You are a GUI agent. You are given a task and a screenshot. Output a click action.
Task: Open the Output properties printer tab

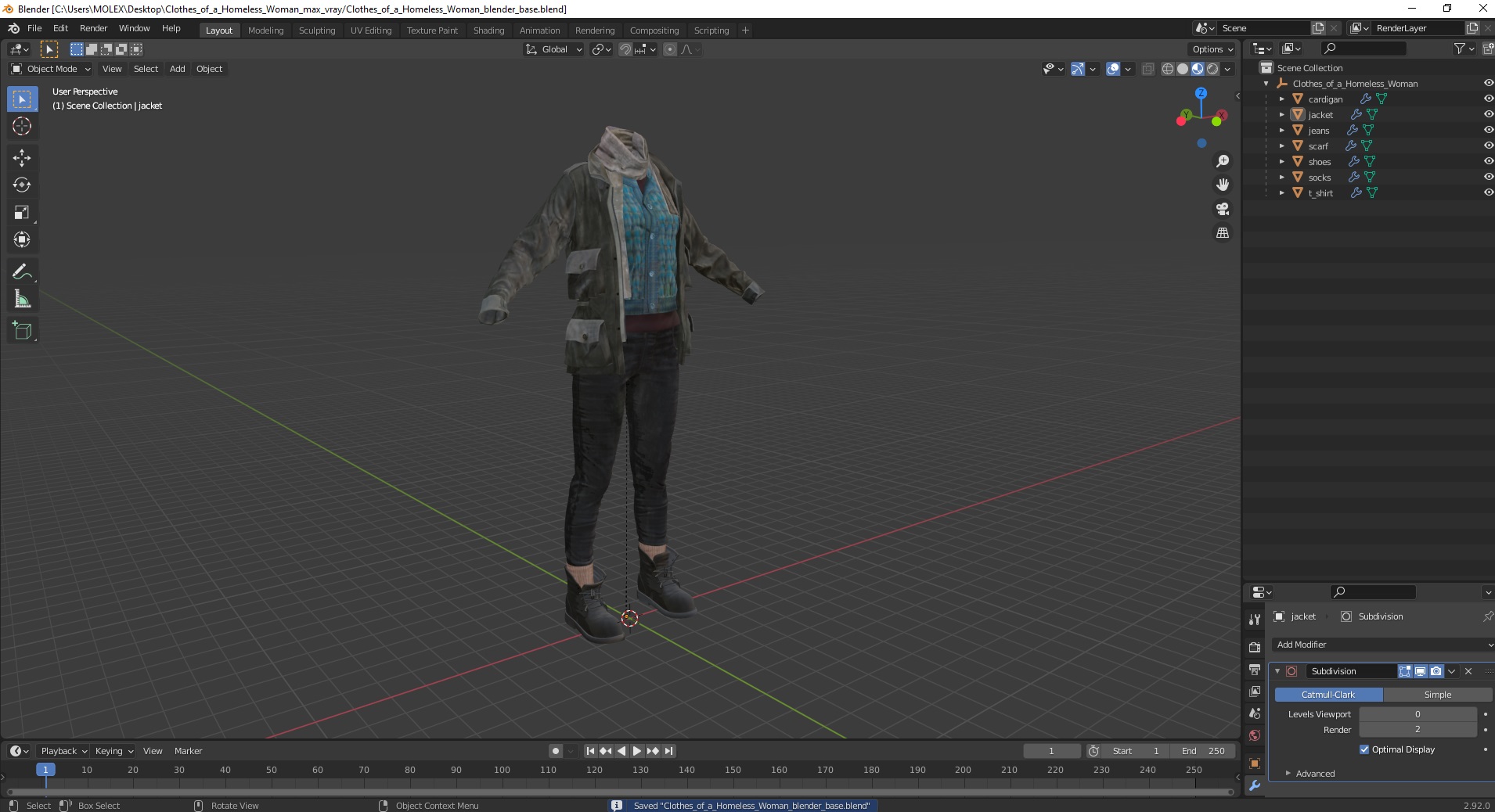(x=1255, y=670)
